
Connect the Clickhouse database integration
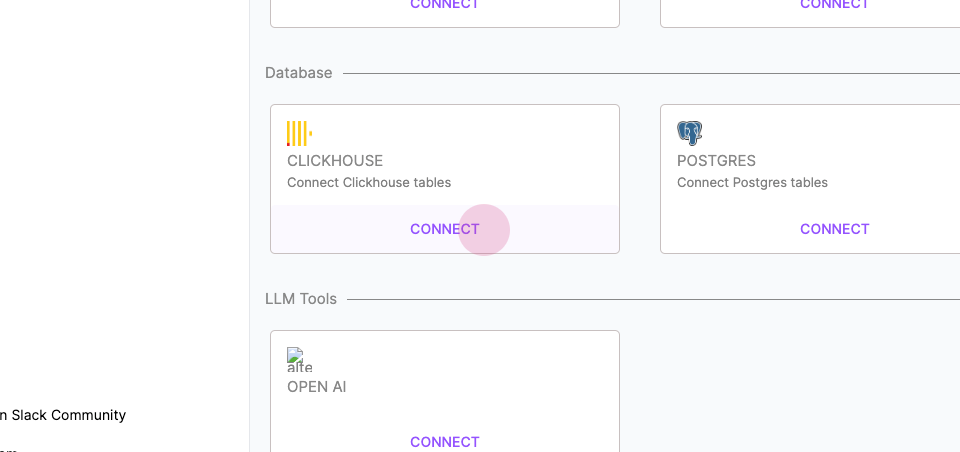(x=444, y=229)
